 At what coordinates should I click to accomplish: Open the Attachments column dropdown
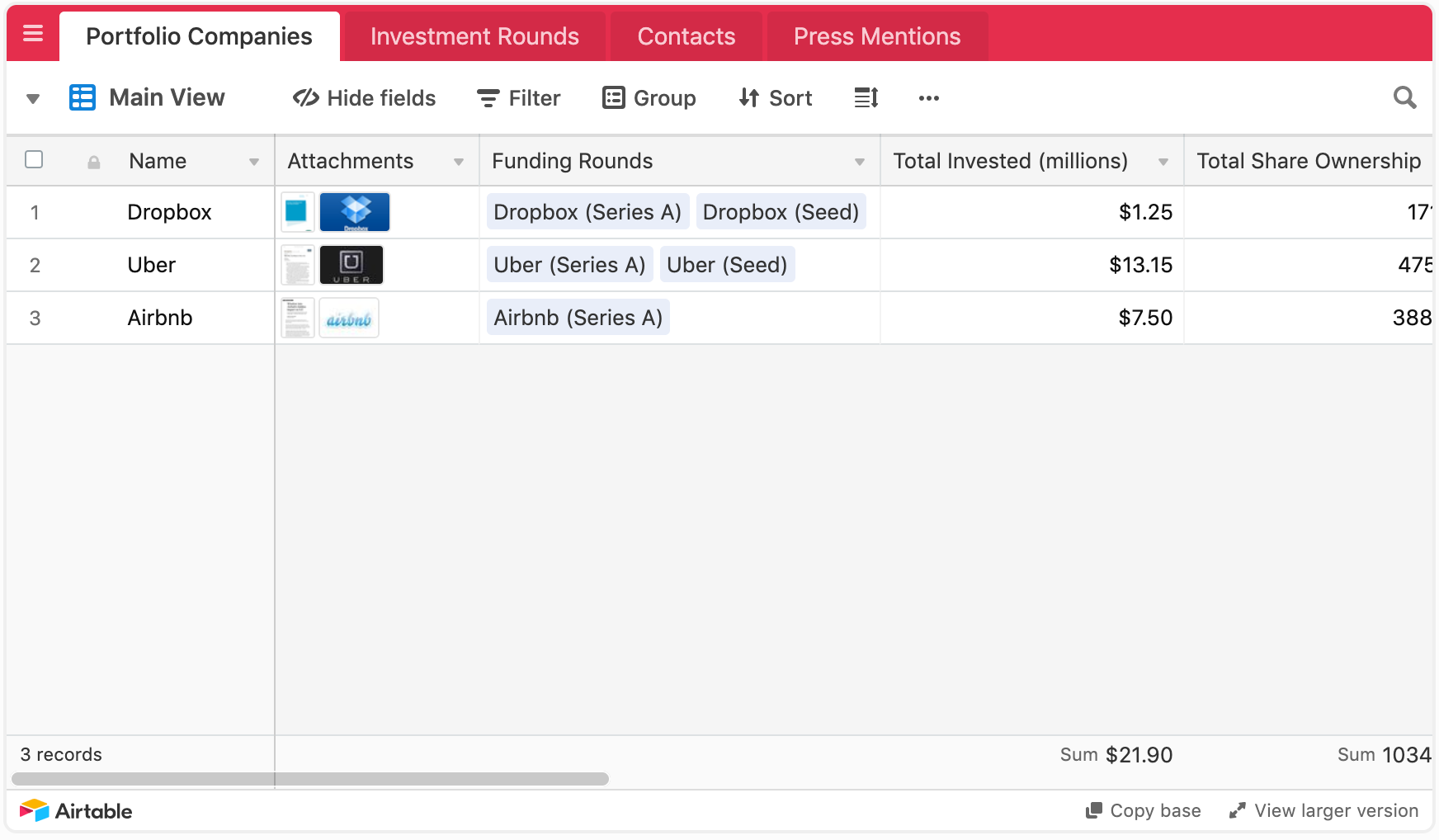point(459,163)
